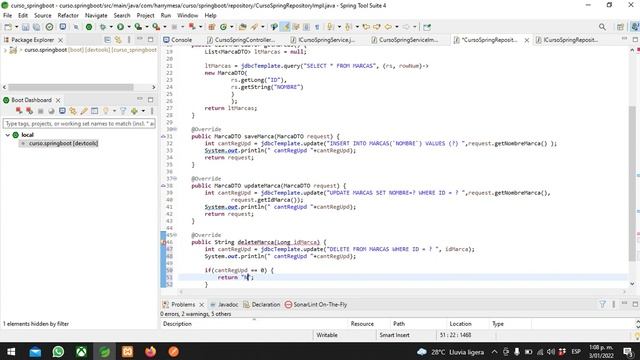Toggle the filter funnel in Boot Dashboard

tap(123, 111)
